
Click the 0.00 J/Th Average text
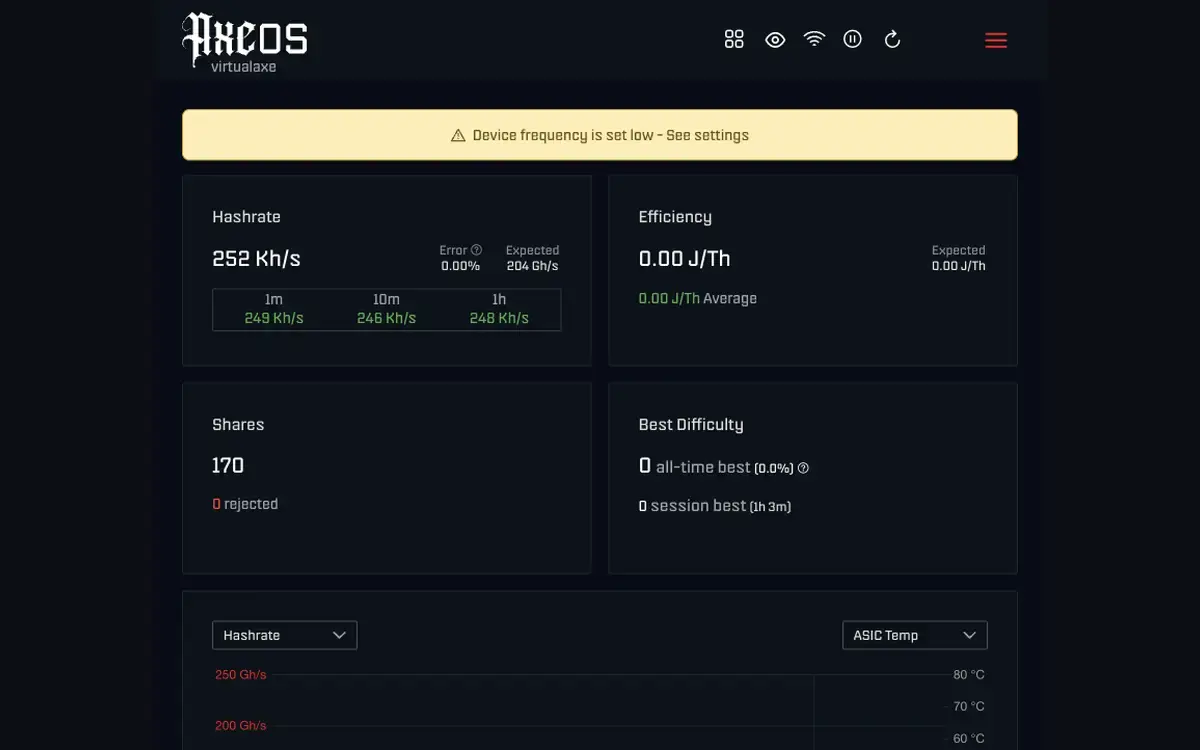[x=698, y=298]
